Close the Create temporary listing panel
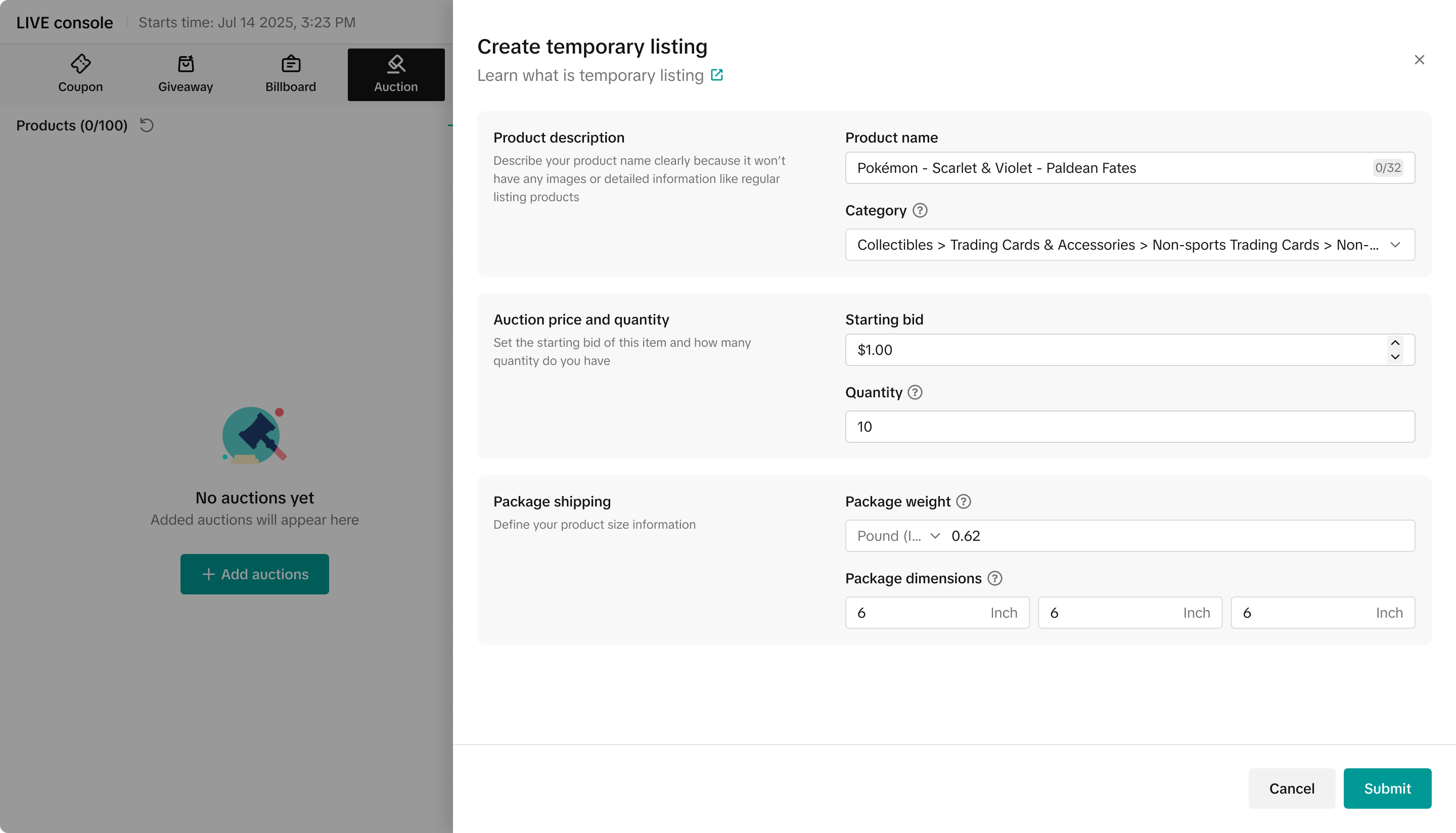This screenshot has height=833, width=1456. click(x=1419, y=60)
